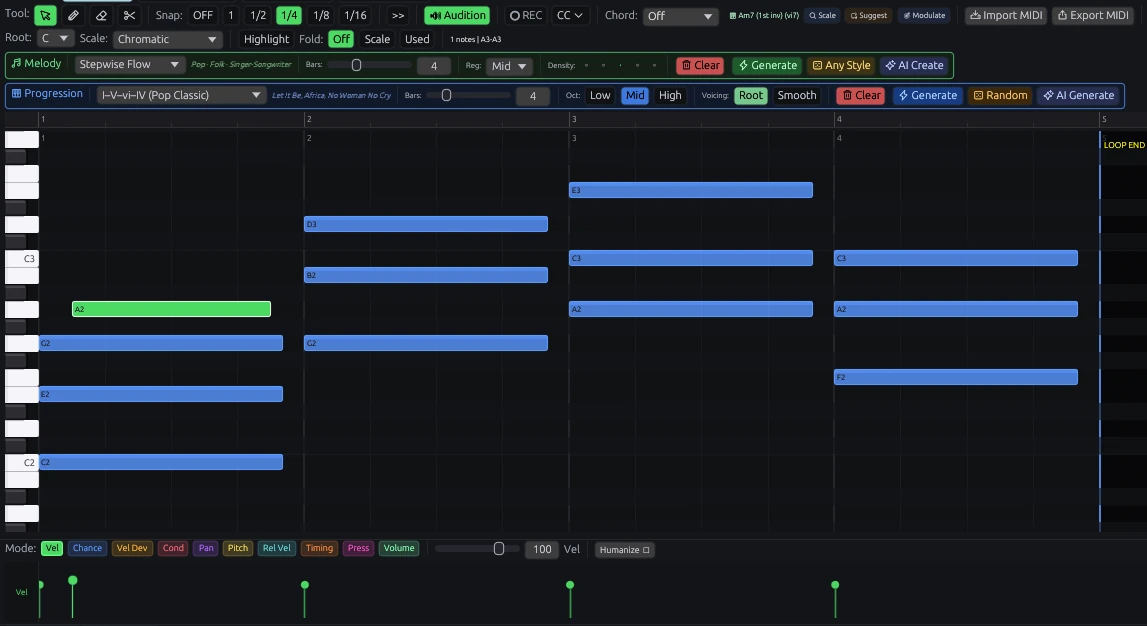Click the Melody bars value field
Viewport: 1147px width, 626px height.
(433, 66)
